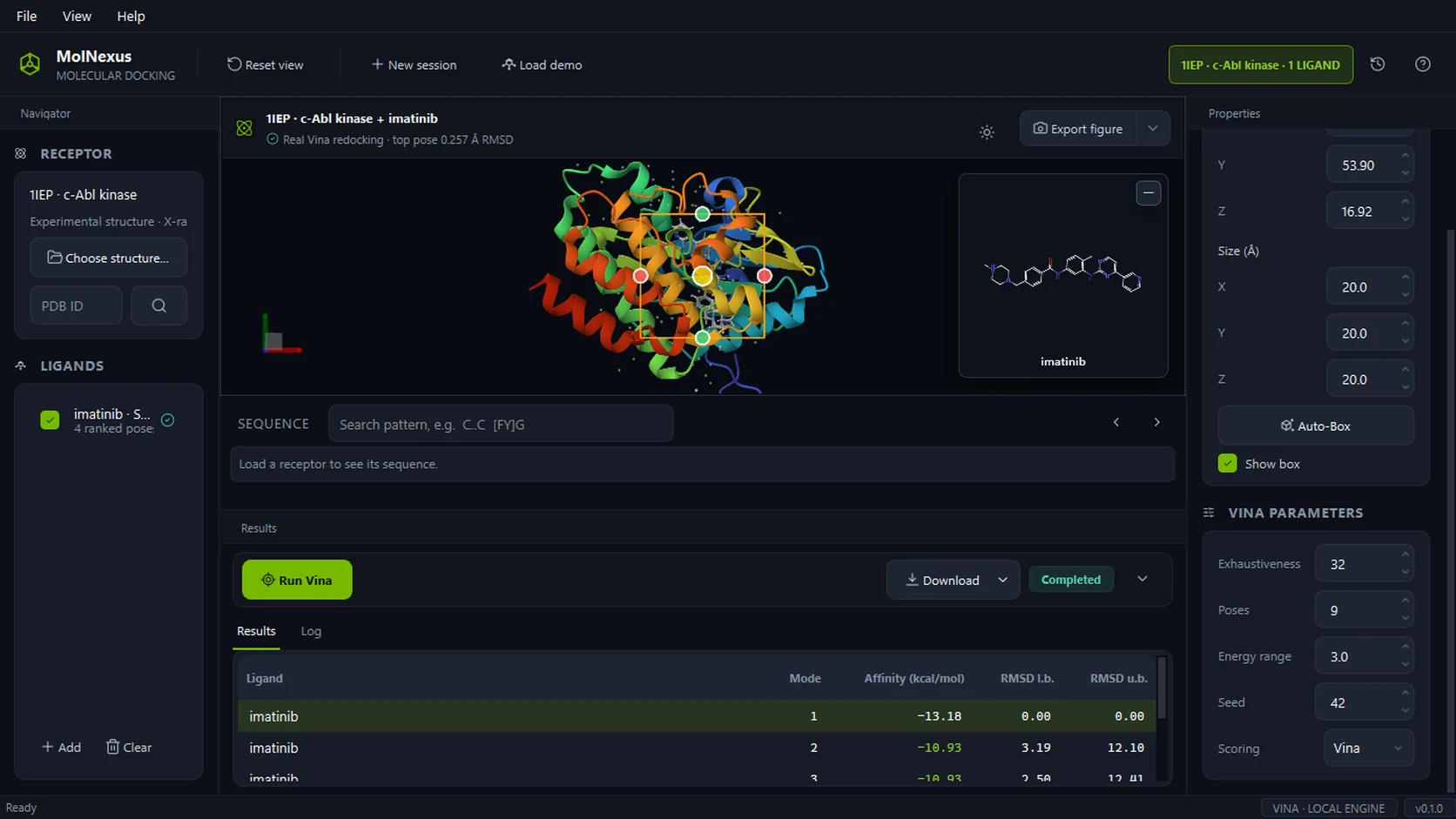Click the Receptor section icon

(x=20, y=153)
